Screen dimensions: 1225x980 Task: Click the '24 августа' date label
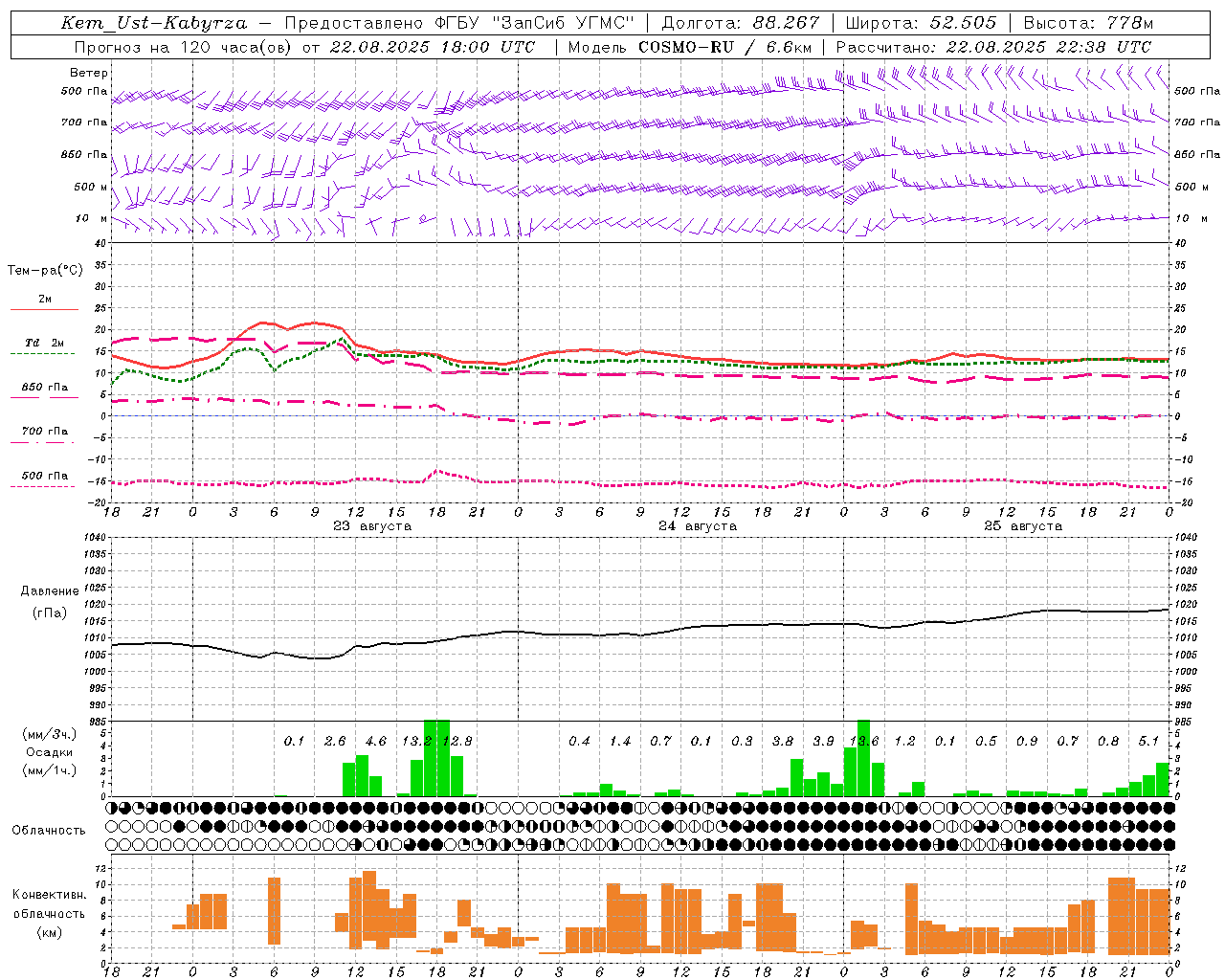[698, 526]
